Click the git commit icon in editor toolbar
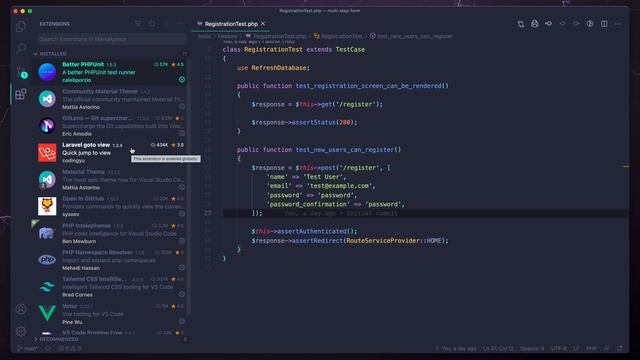640x360 pixels. 549,24
